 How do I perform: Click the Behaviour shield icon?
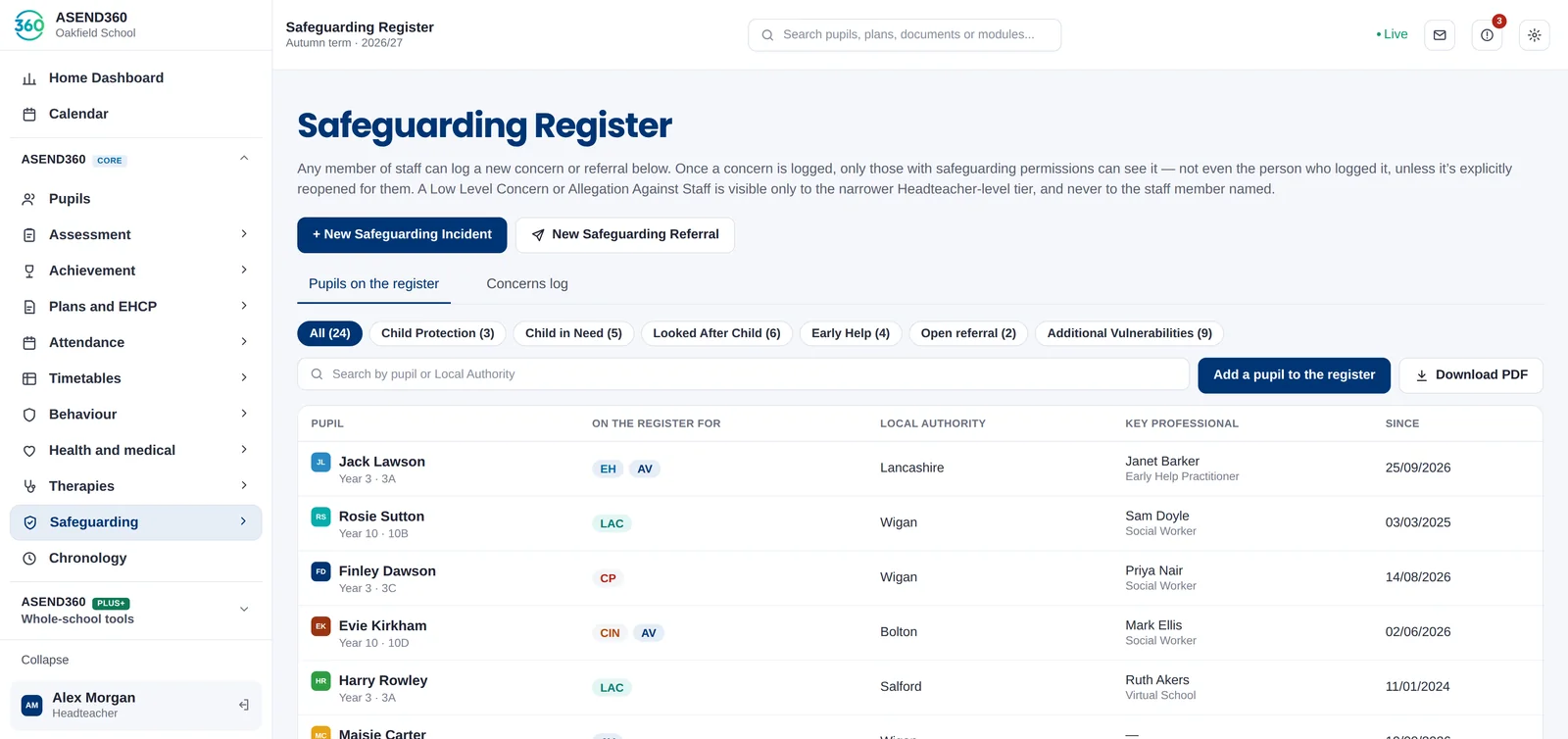pos(29,415)
